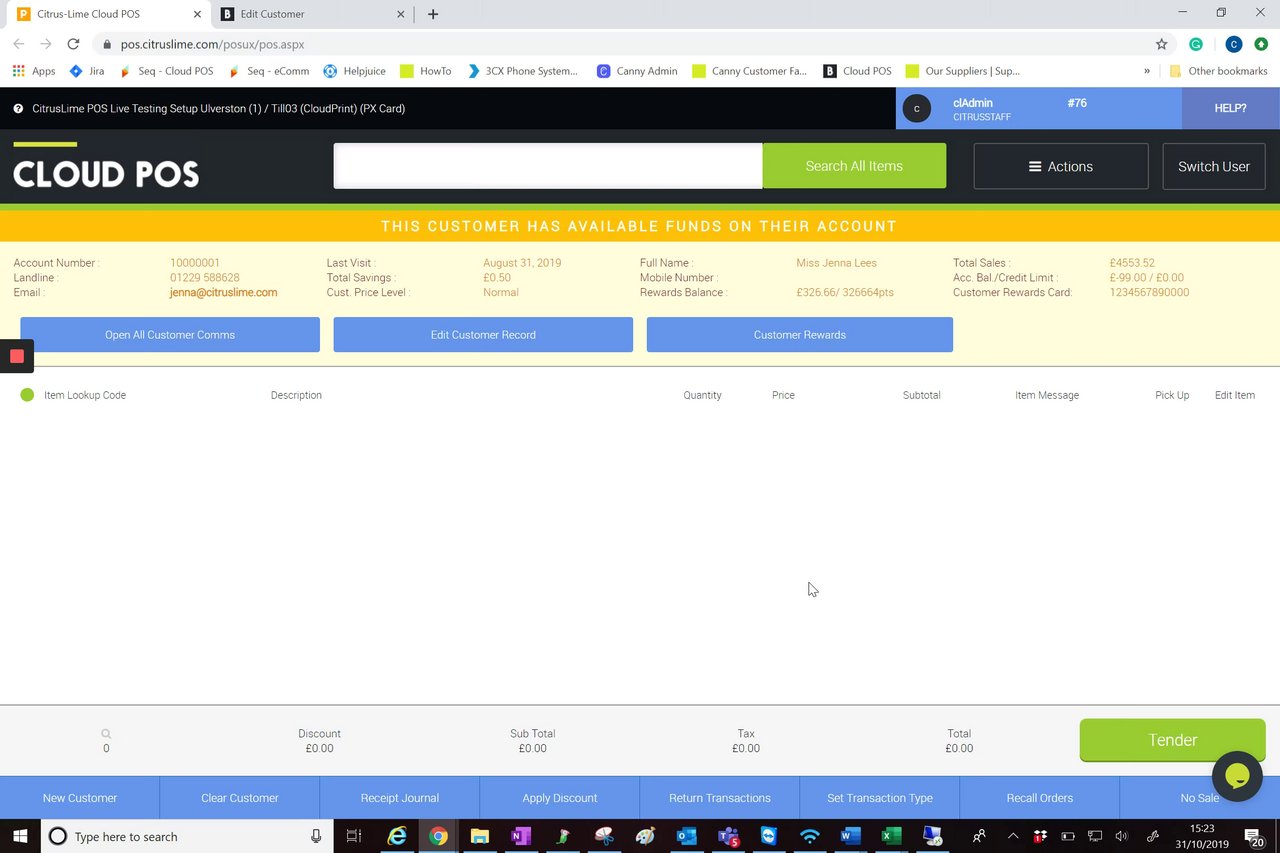
Task: Click the Rewards Balance value £326.66/ 326664pts
Action: [x=845, y=293]
